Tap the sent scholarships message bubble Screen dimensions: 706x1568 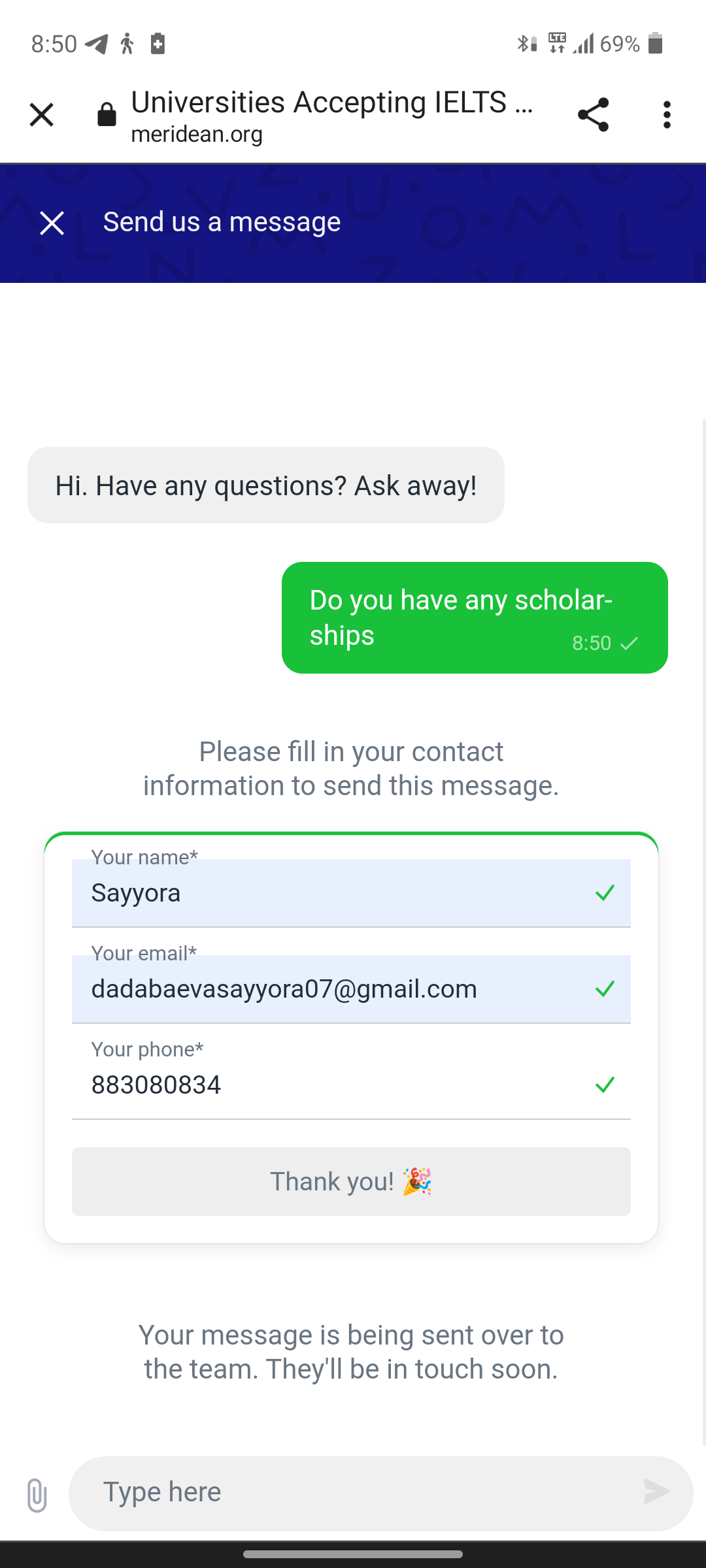(x=475, y=617)
